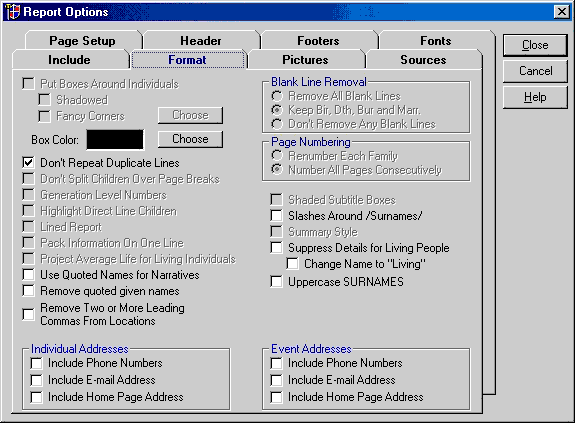Enable Use Quoted Names for Narratives
Screen dimensions: 575x423
point(28,275)
